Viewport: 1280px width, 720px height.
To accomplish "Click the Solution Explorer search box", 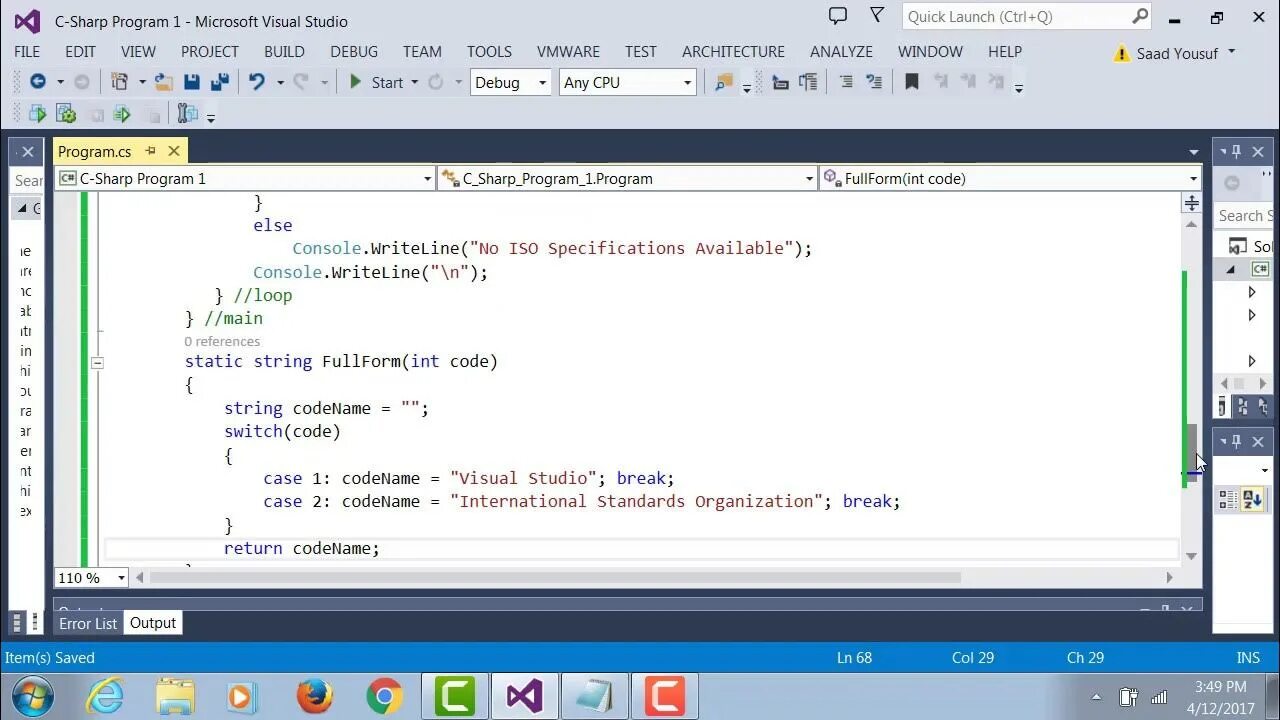I will [1244, 215].
